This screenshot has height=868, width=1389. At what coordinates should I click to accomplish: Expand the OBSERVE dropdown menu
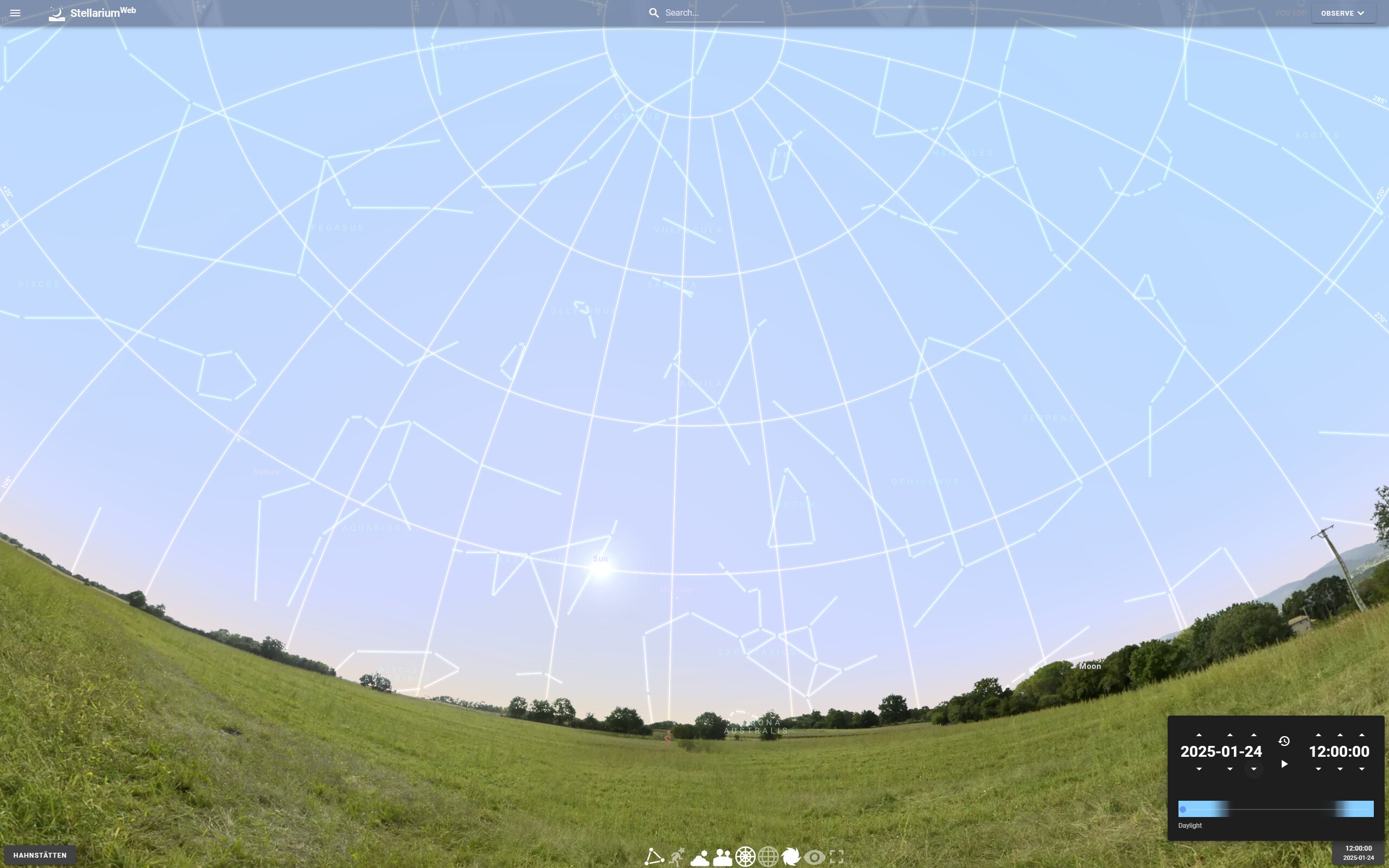tap(1342, 13)
